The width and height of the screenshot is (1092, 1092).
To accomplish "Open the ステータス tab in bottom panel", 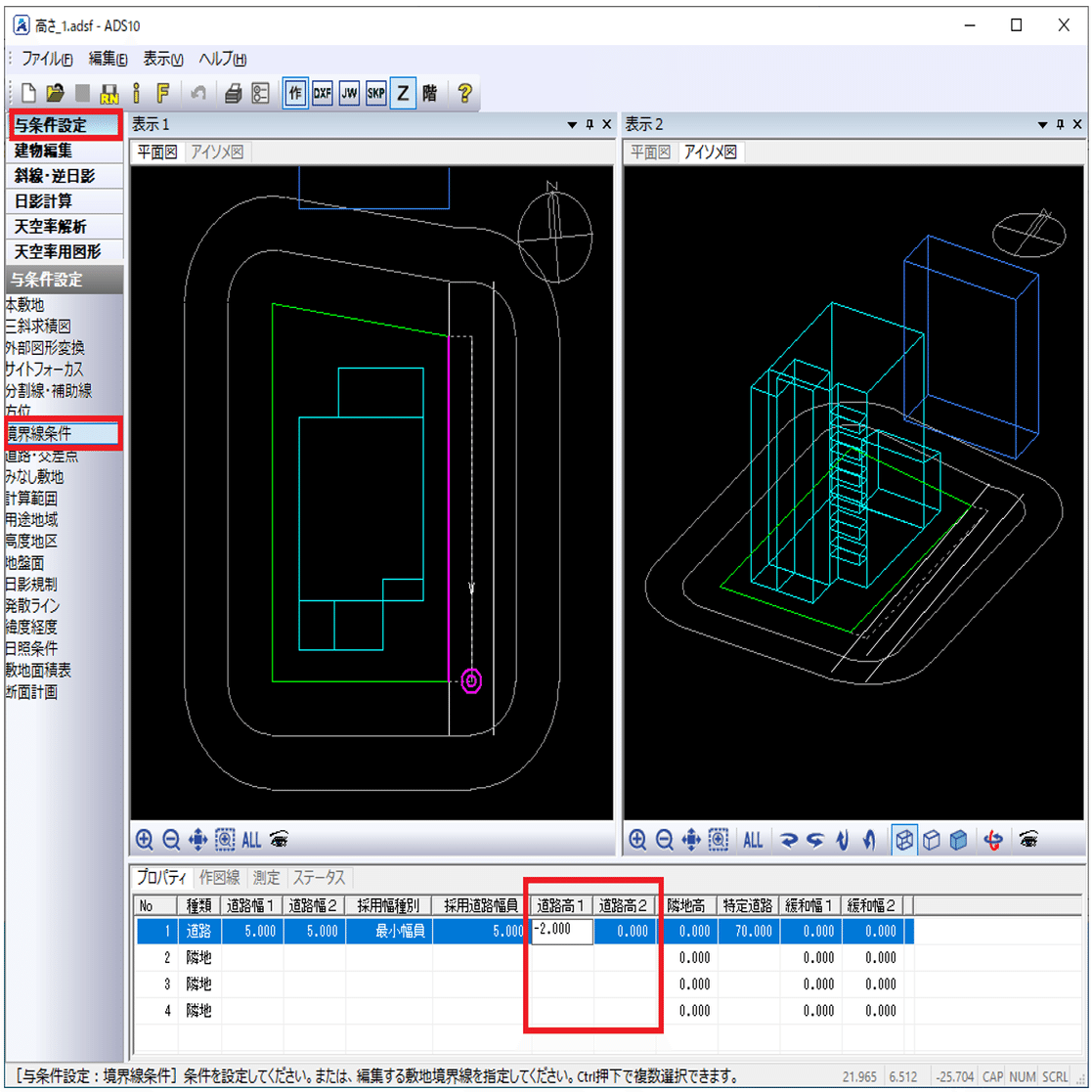I will (319, 878).
